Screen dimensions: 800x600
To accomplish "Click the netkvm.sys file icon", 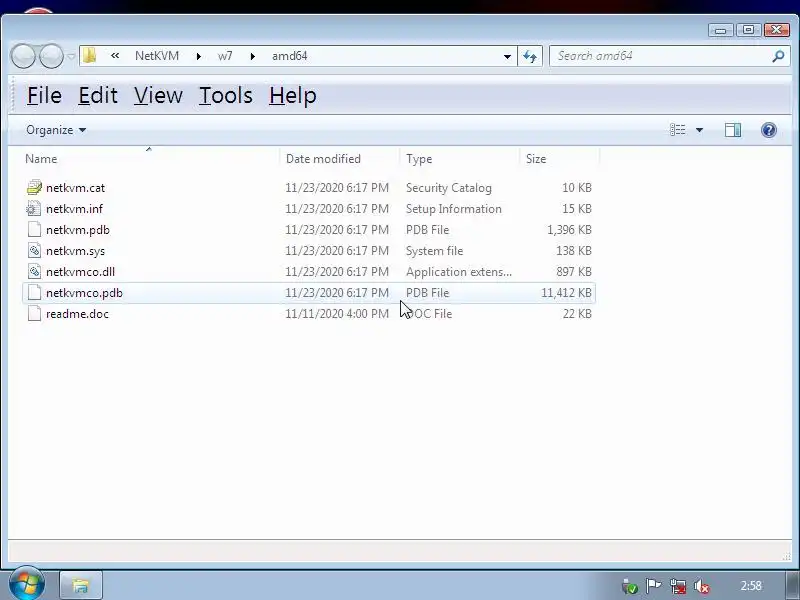I will [x=34, y=251].
